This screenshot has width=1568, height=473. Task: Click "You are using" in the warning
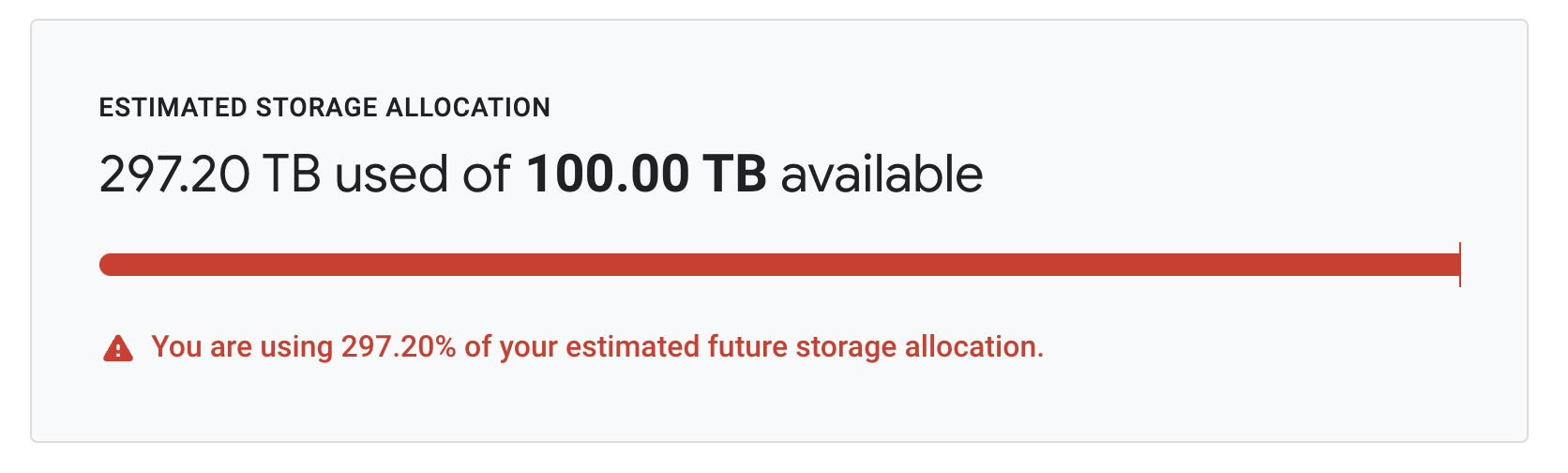coord(242,347)
